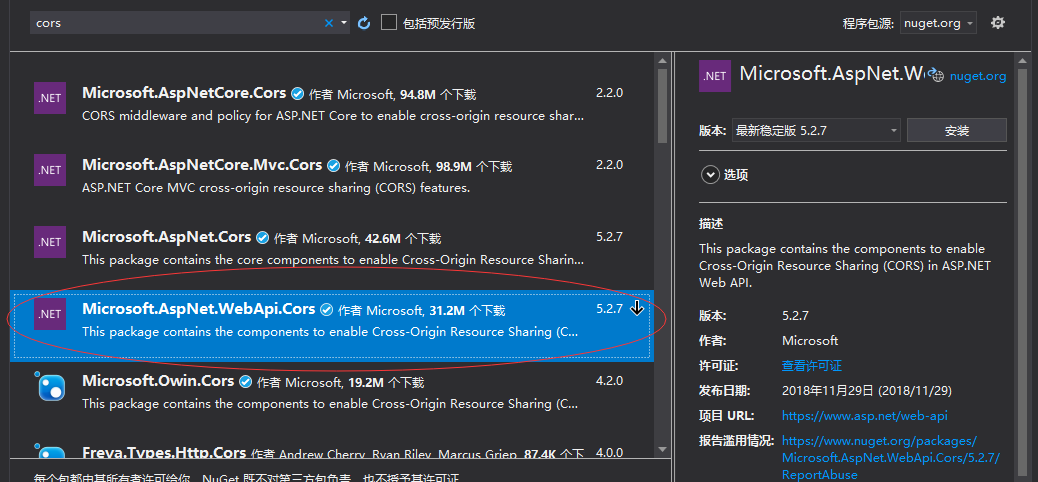Click install arrow on Microsoft.AspNet.WebApi.Cors row
The height and width of the screenshot is (482, 1038).
click(x=637, y=308)
